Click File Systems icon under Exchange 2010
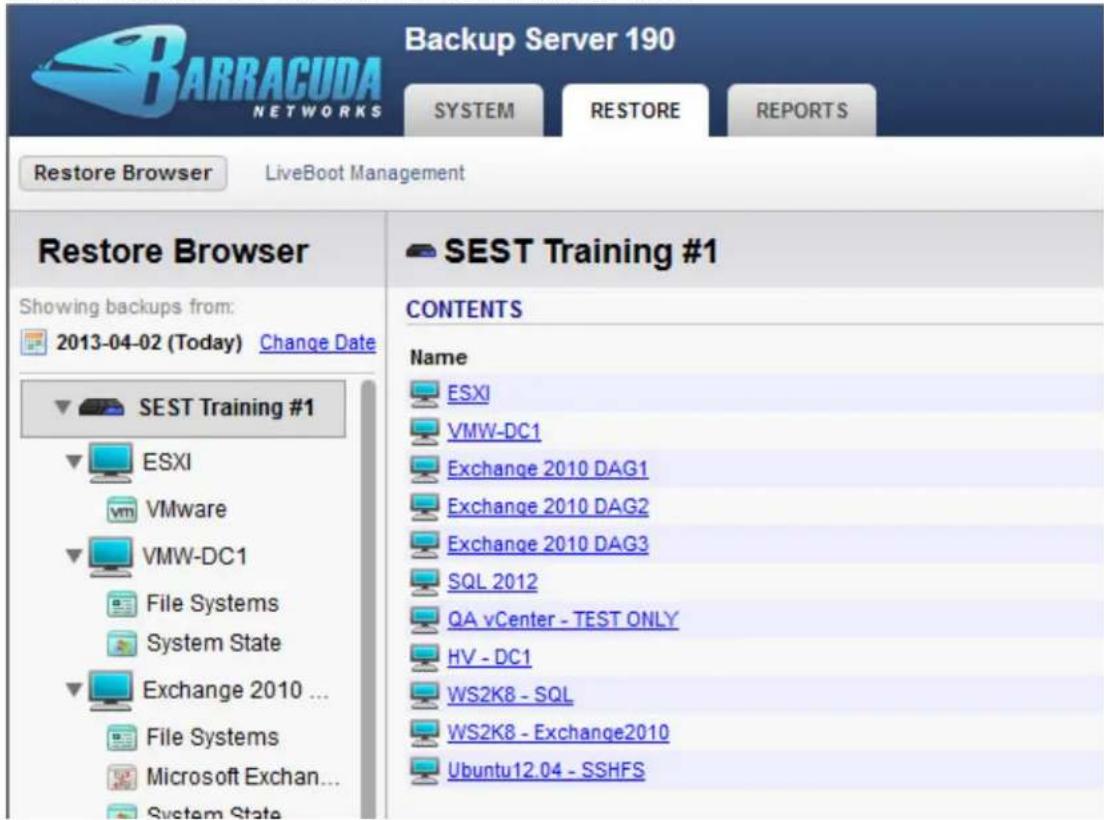Screen dimensions: 1104x820 click(x=122, y=738)
